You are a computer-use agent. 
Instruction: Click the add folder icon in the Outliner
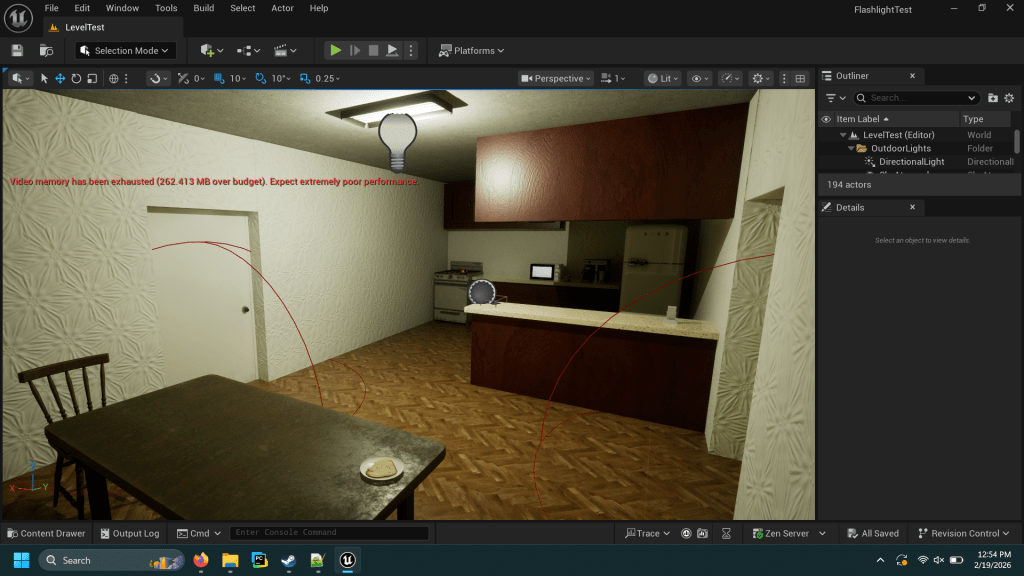(992, 98)
